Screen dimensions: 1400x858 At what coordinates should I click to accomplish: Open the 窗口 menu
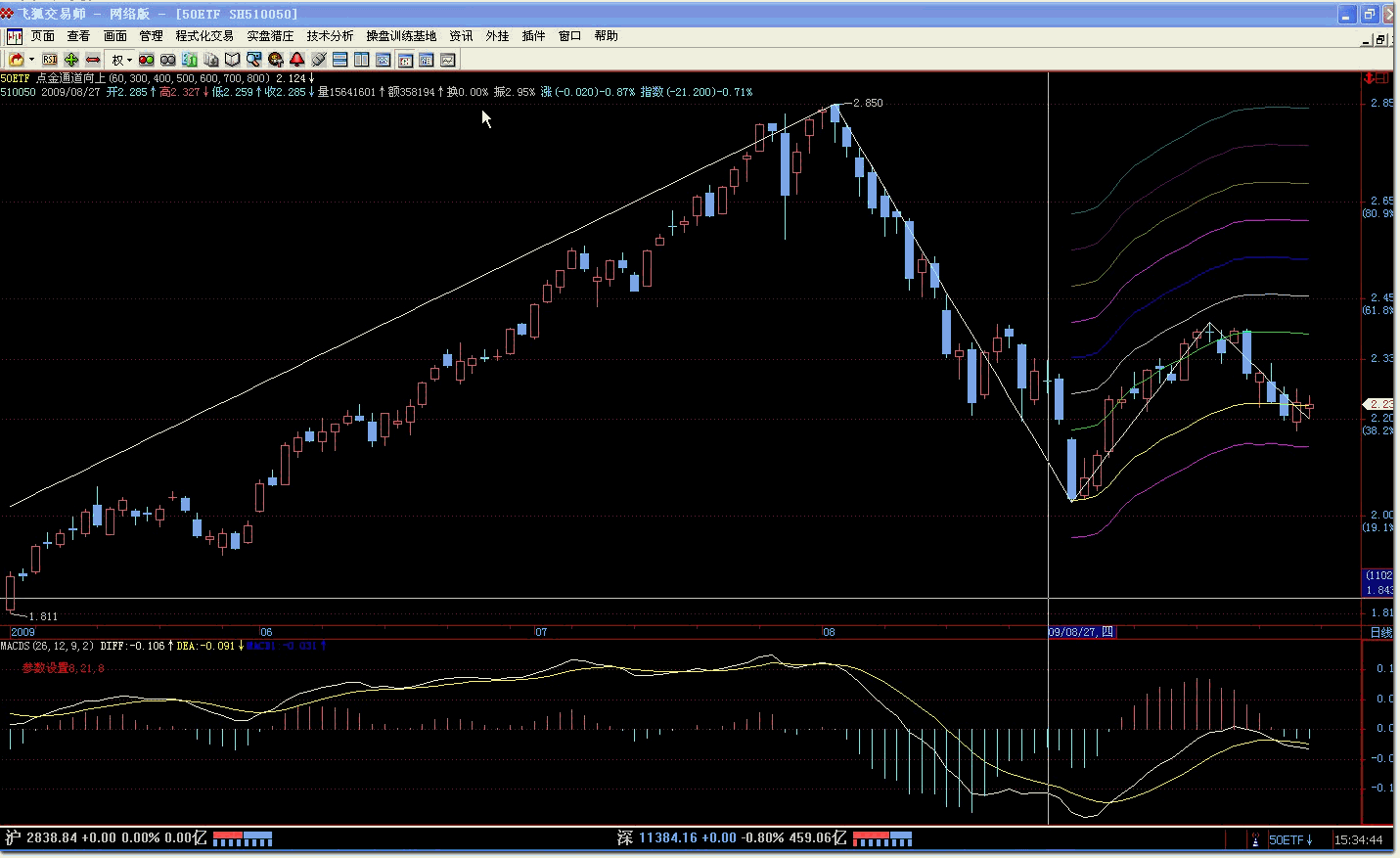pos(569,36)
